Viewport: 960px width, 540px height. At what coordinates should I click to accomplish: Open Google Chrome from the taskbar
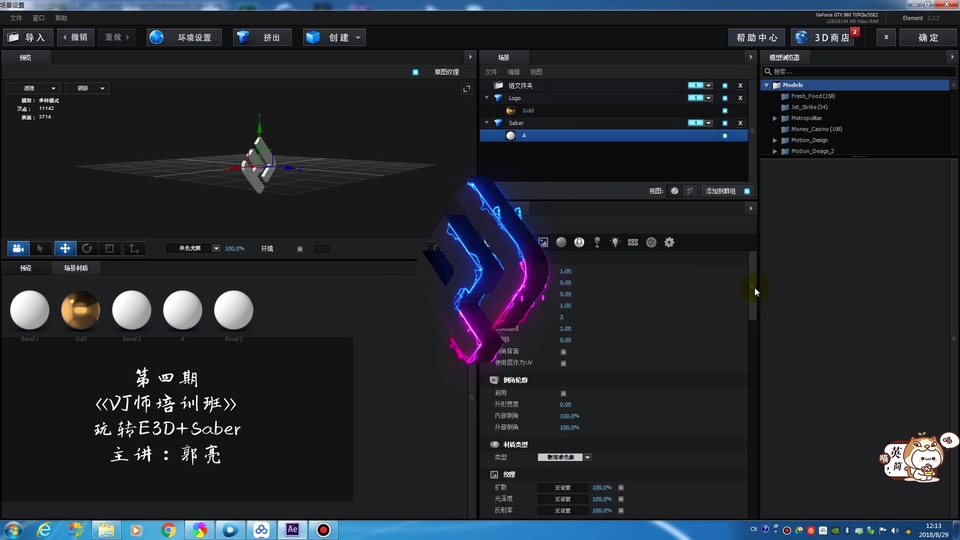[x=168, y=530]
